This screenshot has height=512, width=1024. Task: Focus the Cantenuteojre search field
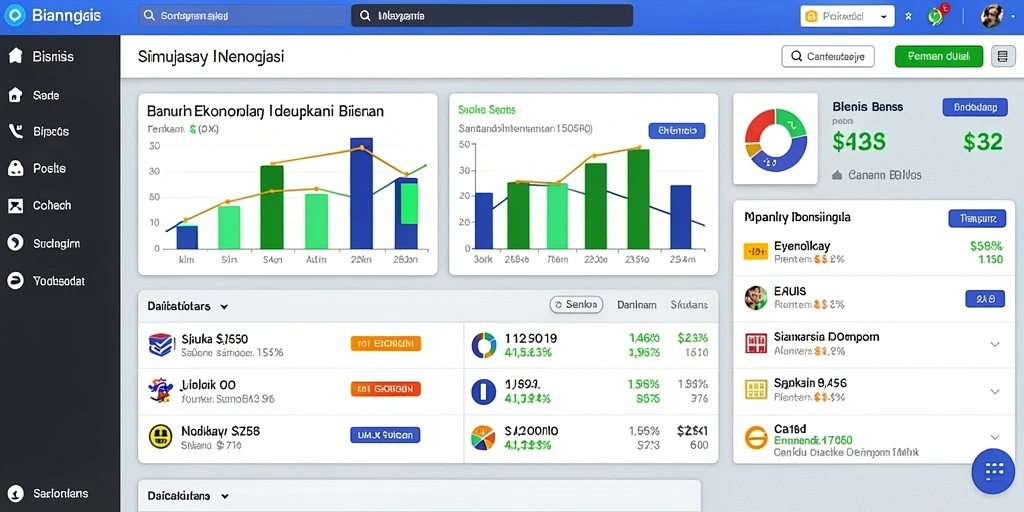point(828,57)
